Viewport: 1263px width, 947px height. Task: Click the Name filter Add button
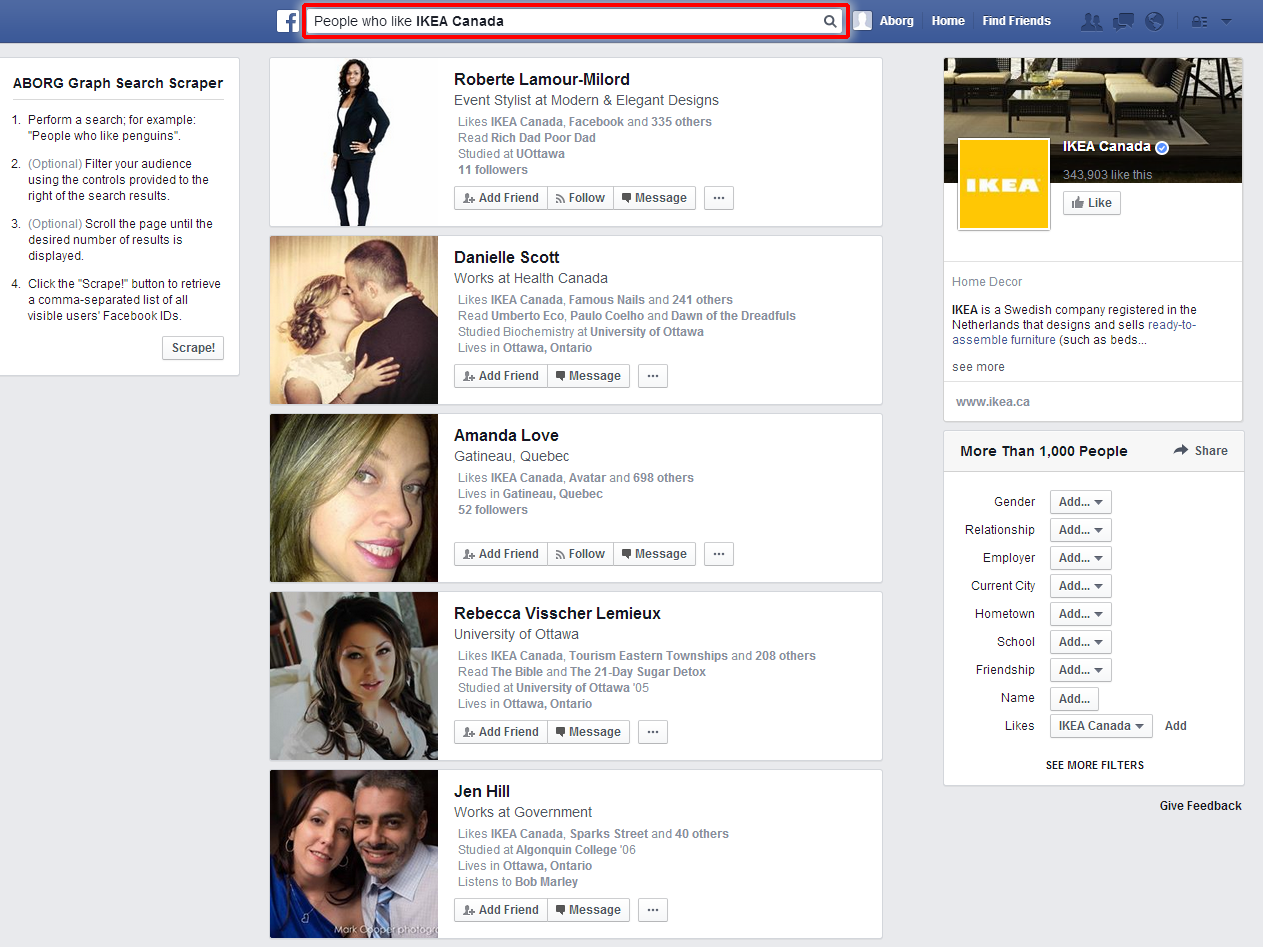click(1074, 698)
